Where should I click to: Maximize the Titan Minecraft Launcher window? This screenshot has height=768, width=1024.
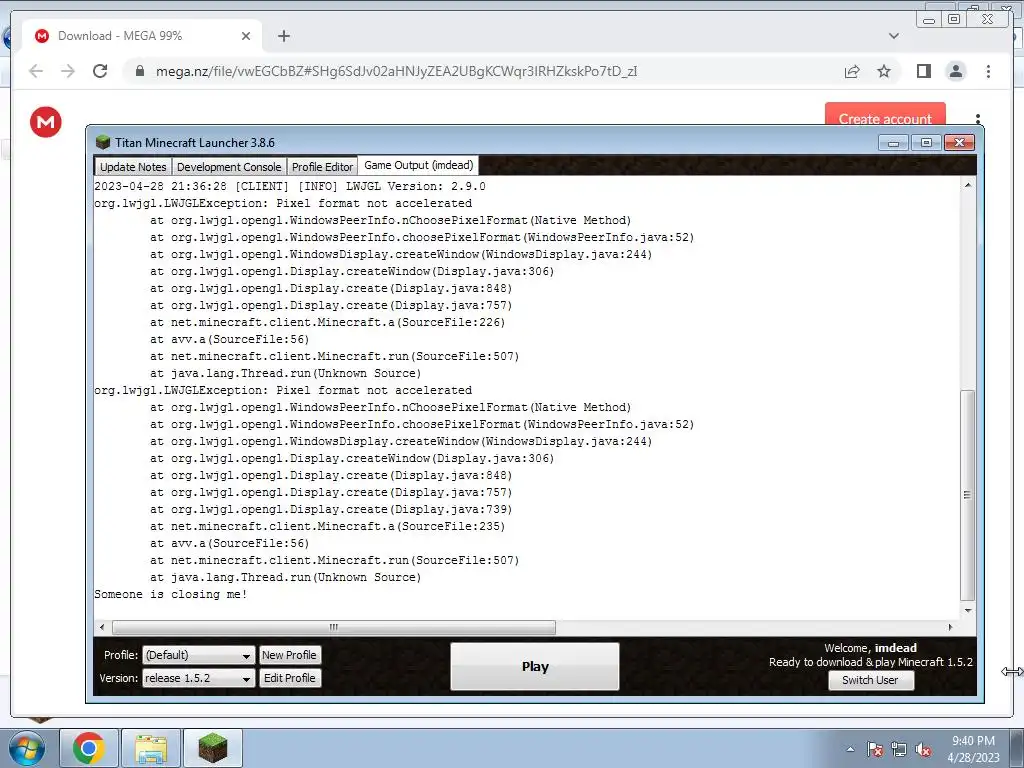926,142
